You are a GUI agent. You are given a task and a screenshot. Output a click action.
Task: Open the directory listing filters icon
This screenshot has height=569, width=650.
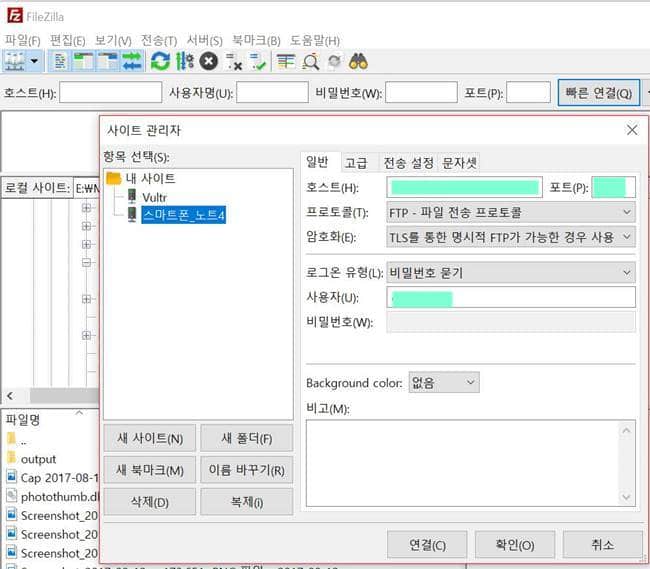coord(286,61)
